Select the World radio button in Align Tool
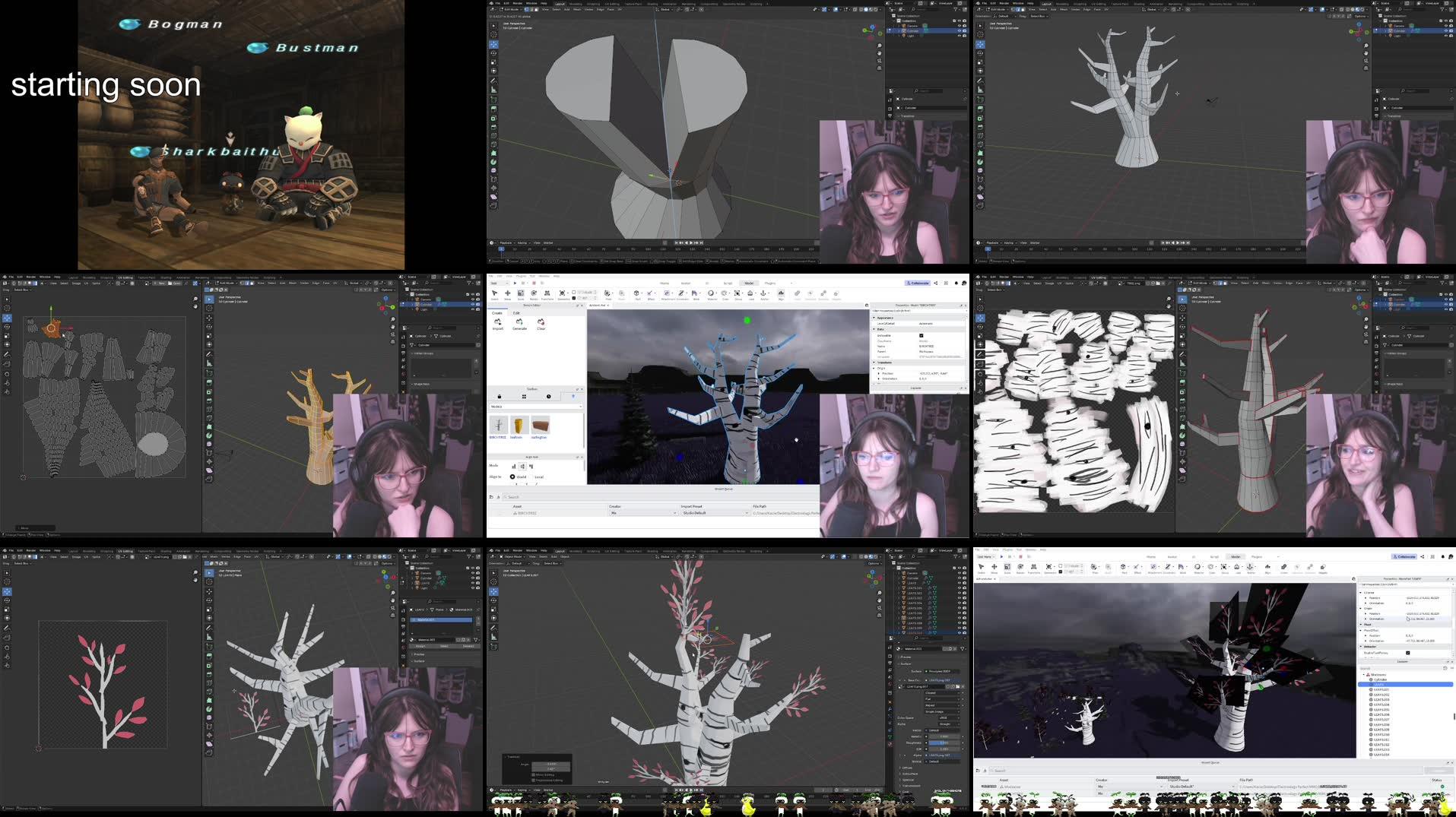The width and height of the screenshot is (1456, 817). pyautogui.click(x=512, y=477)
